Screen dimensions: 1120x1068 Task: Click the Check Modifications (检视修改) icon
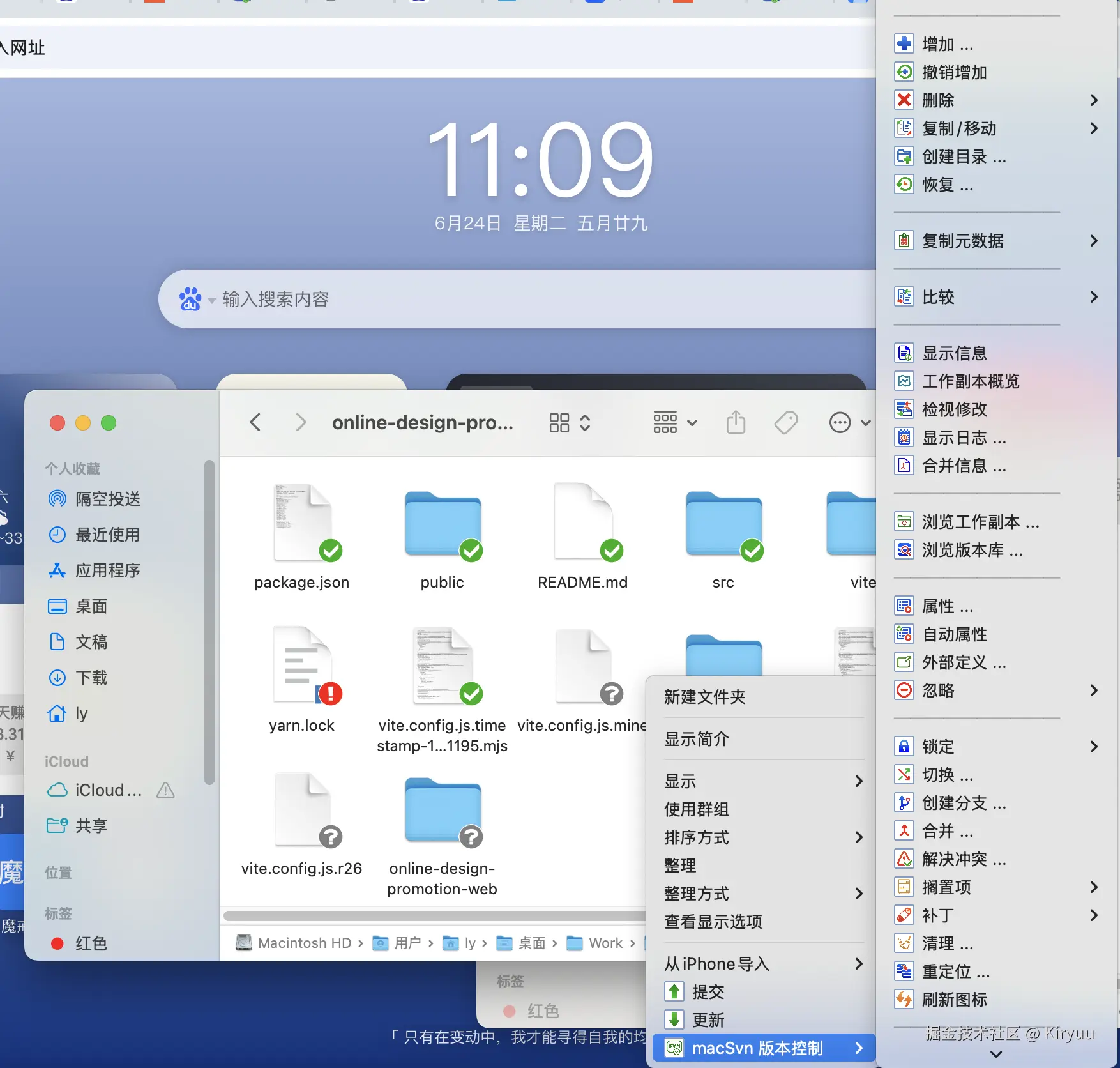[904, 409]
